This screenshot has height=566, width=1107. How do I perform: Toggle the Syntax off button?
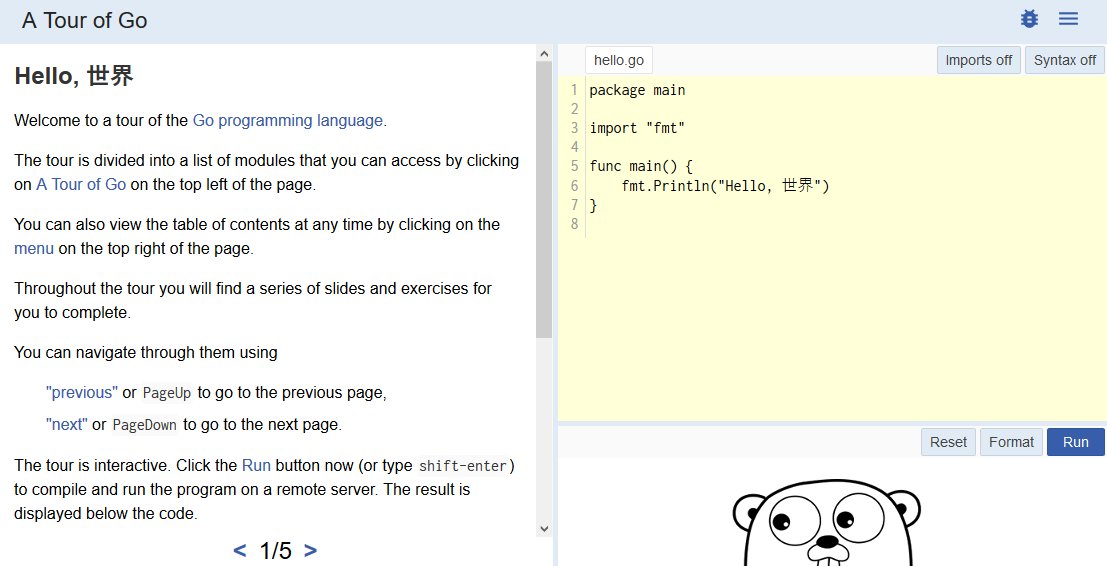(1064, 60)
